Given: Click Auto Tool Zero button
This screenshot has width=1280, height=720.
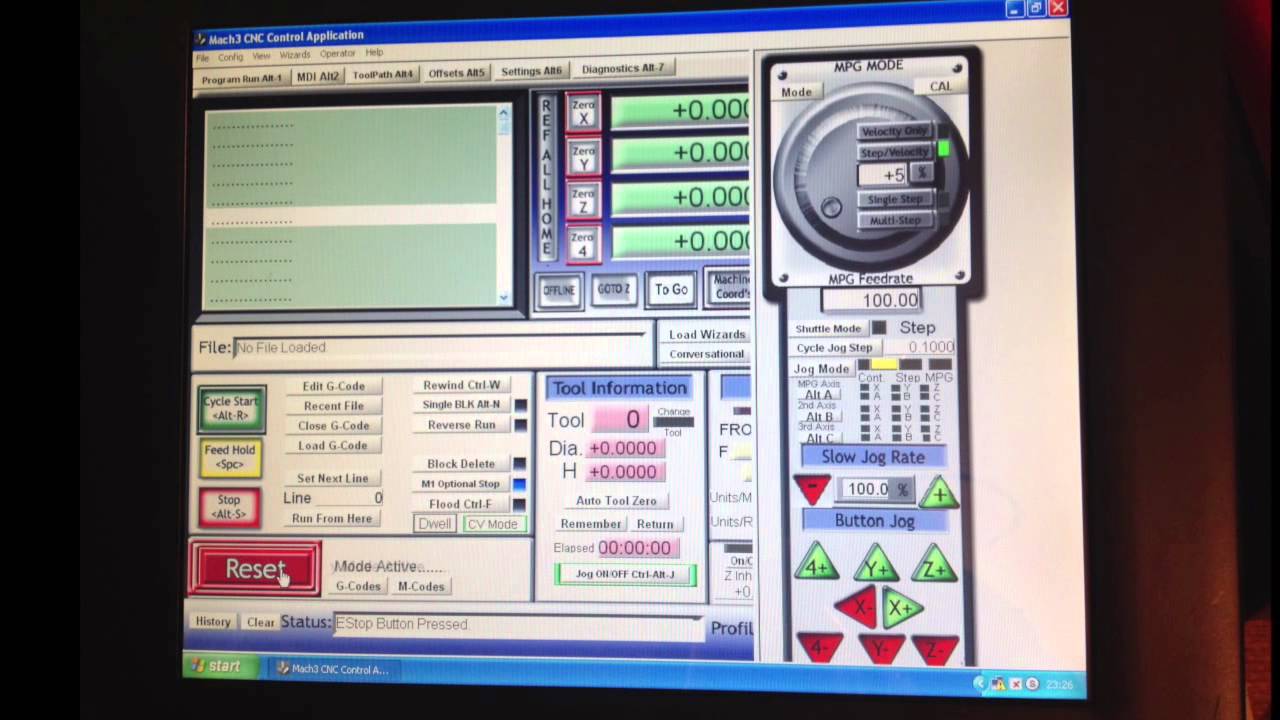Looking at the screenshot, I should tap(617, 501).
